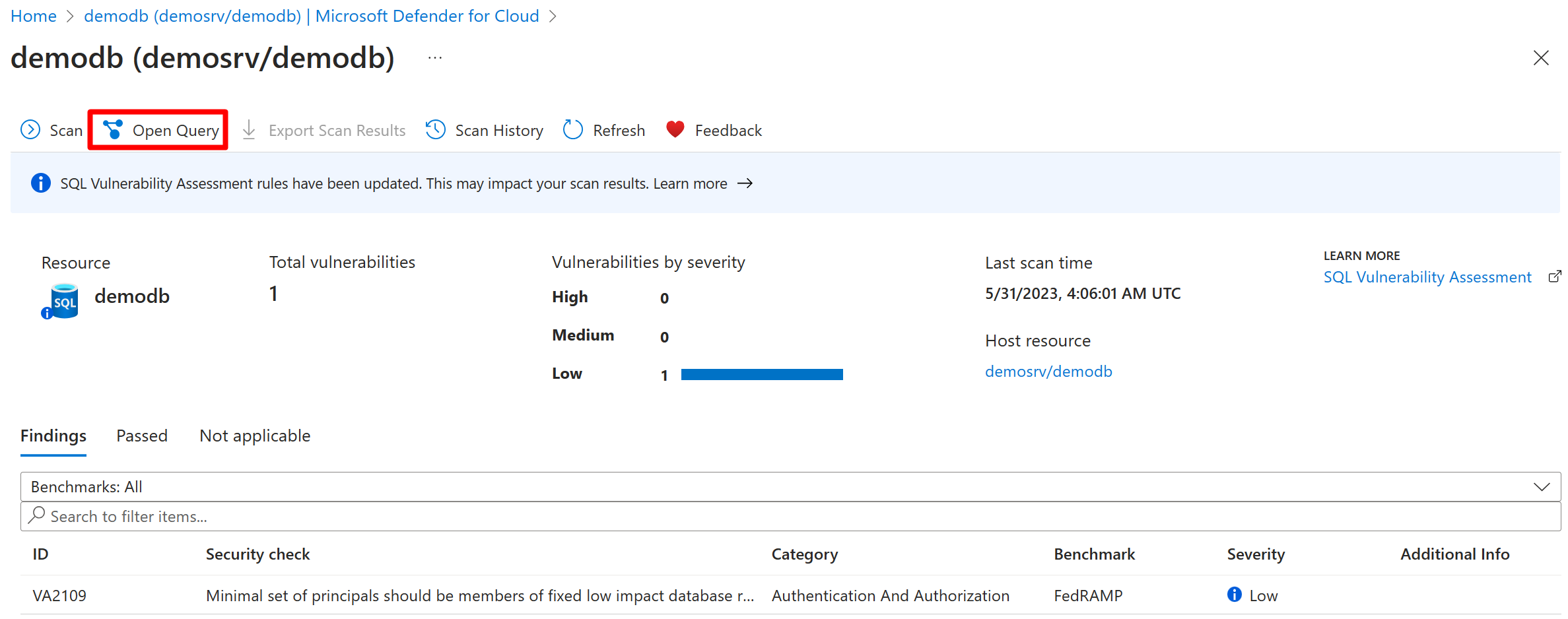Open the VA2109 finding row
This screenshot has height=619, width=1568.
pos(462,596)
